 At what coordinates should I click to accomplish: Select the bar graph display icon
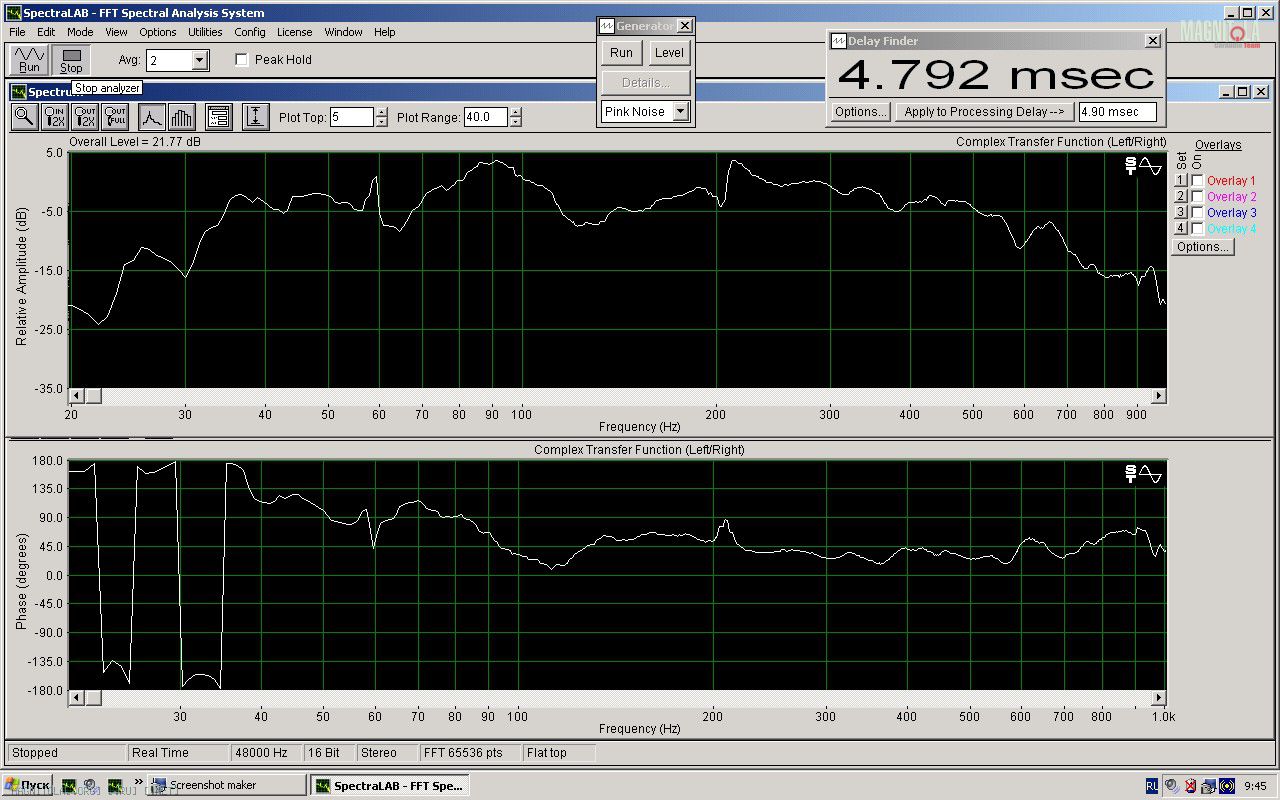pyautogui.click(x=181, y=117)
